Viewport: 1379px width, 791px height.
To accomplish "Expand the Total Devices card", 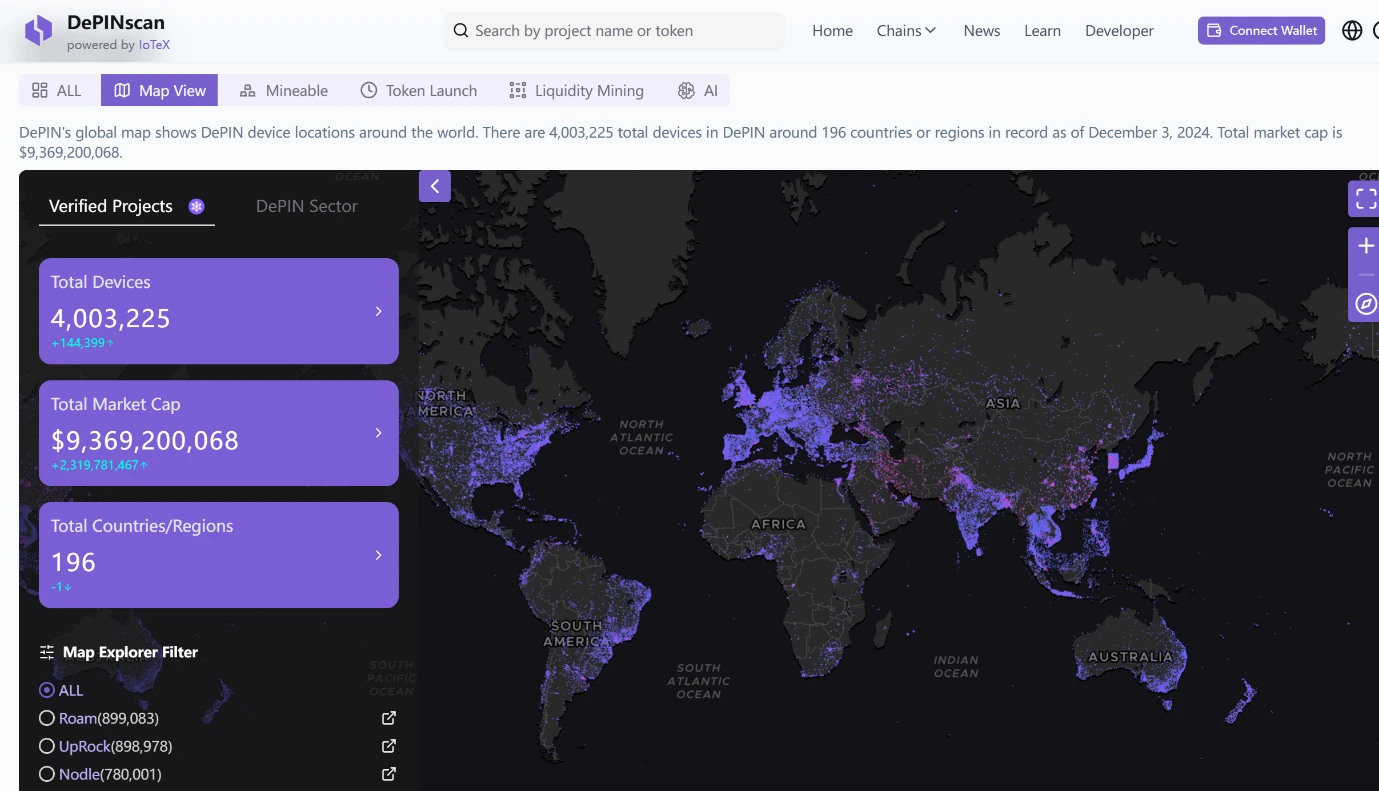I will (378, 311).
